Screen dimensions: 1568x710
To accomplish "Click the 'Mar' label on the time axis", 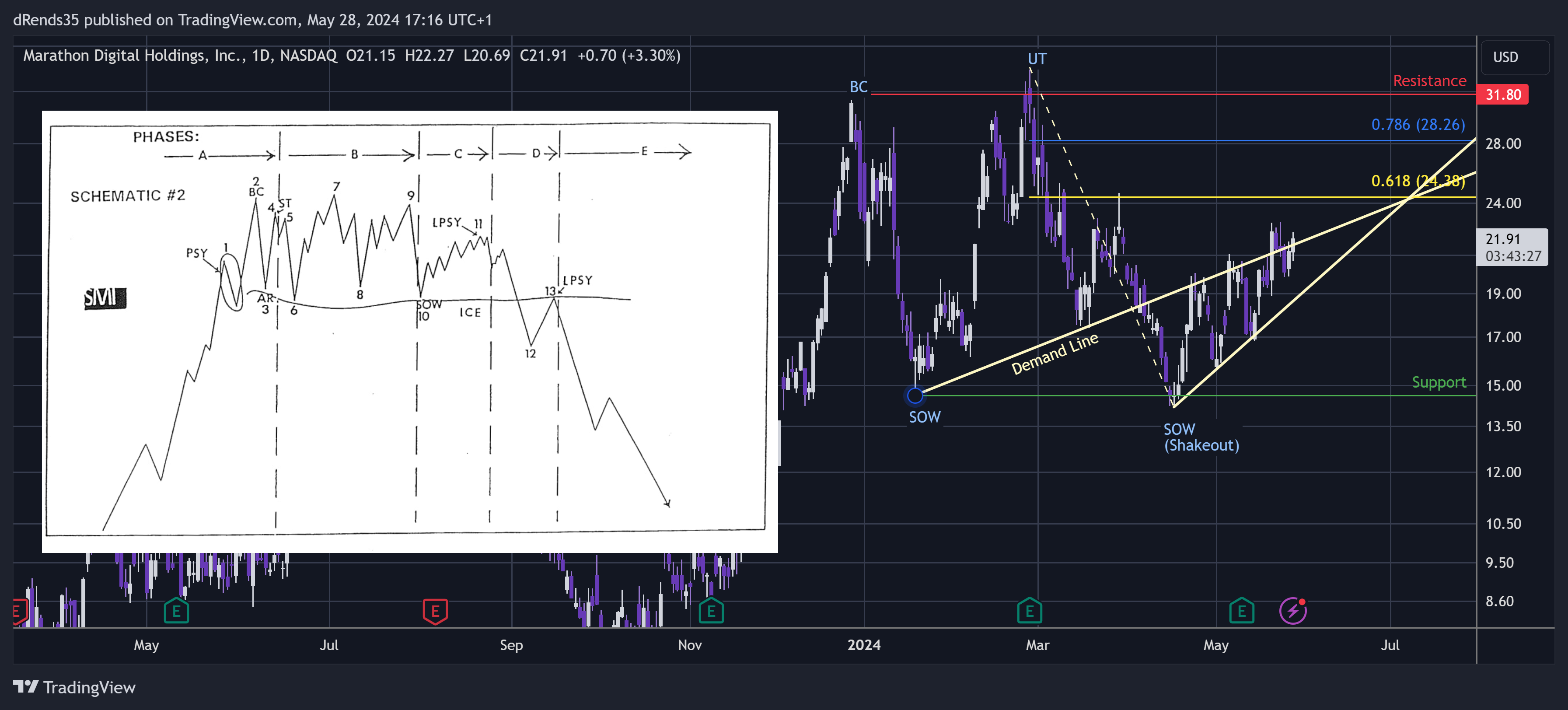I will pyautogui.click(x=1037, y=645).
